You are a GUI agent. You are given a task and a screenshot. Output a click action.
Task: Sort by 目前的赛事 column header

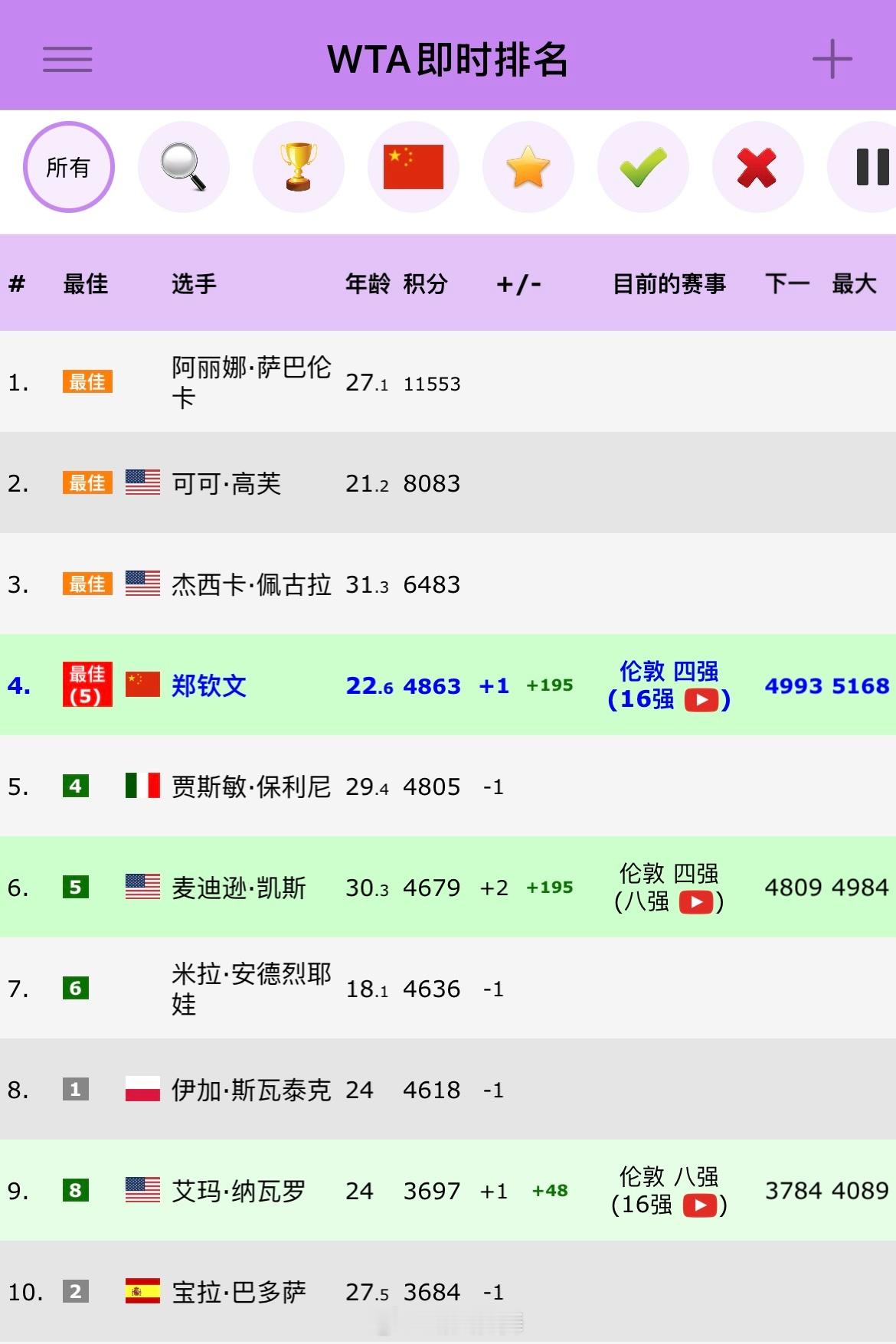[669, 284]
